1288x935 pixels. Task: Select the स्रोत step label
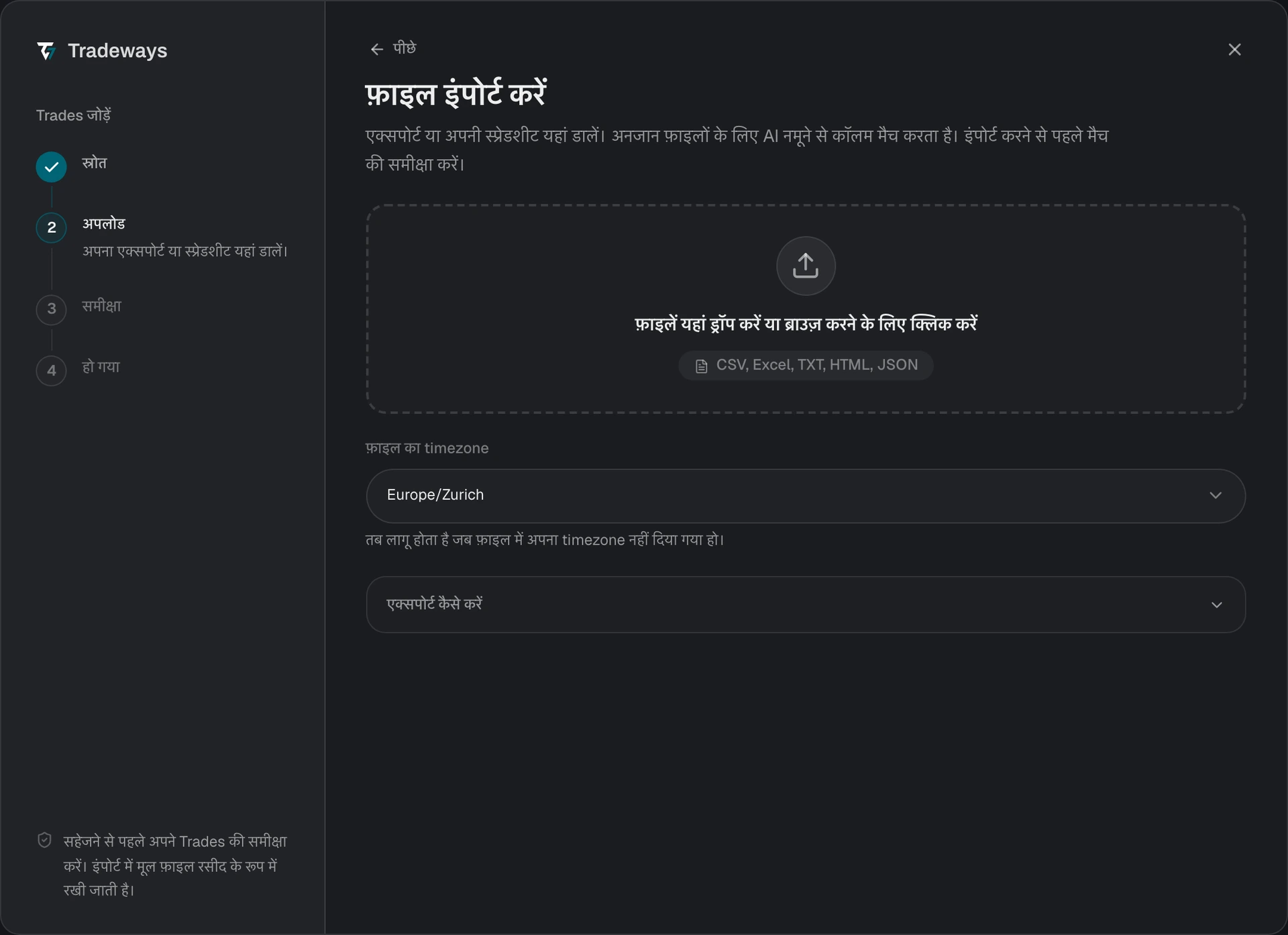point(95,163)
